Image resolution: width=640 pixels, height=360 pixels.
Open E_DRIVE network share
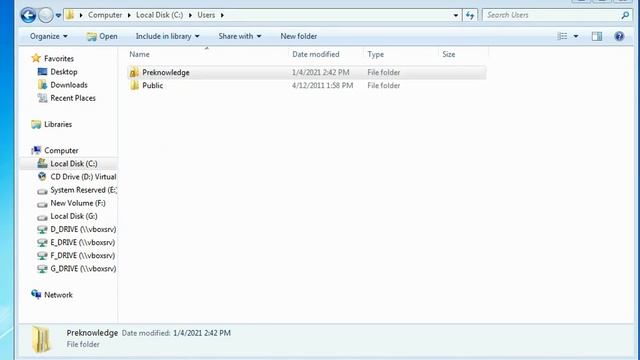click(83, 242)
